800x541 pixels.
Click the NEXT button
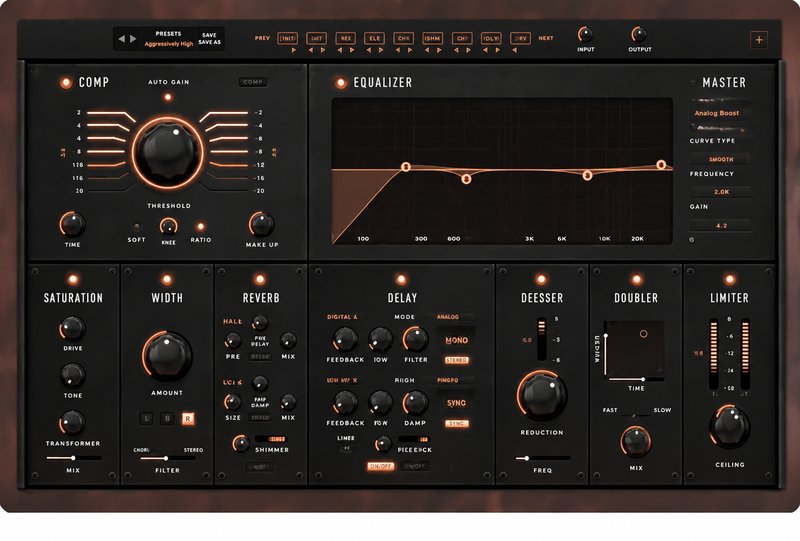pyautogui.click(x=546, y=38)
